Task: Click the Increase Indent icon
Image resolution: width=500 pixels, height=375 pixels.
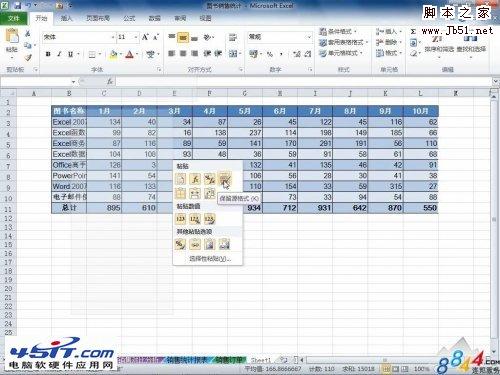Action: pyautogui.click(x=218, y=53)
